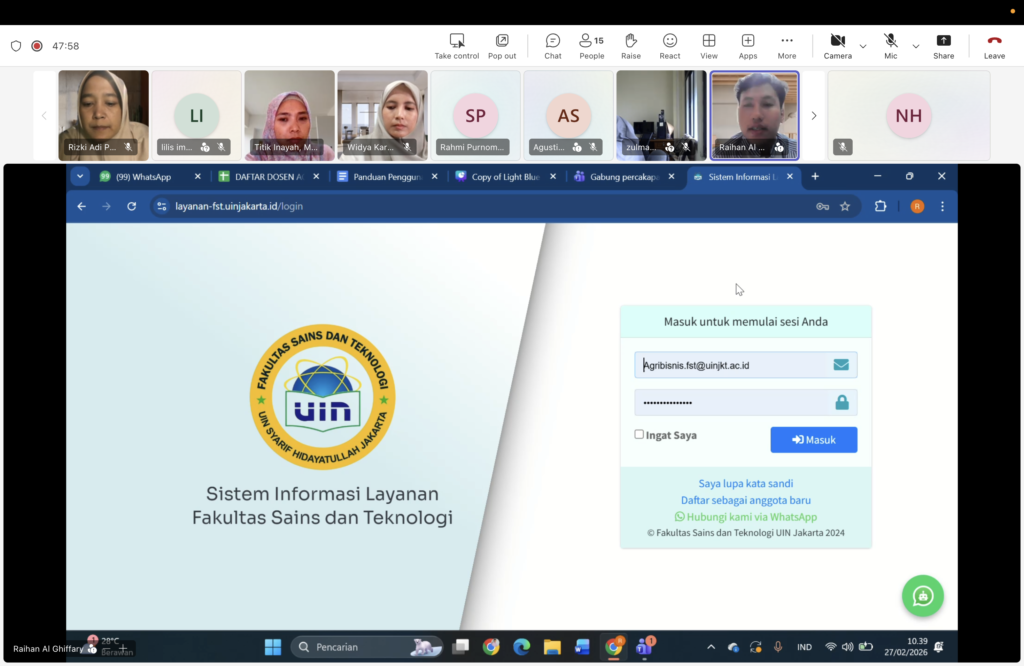Tick the Ingat Saya checkbox
Screen dimensions: 1024x666
tap(639, 435)
